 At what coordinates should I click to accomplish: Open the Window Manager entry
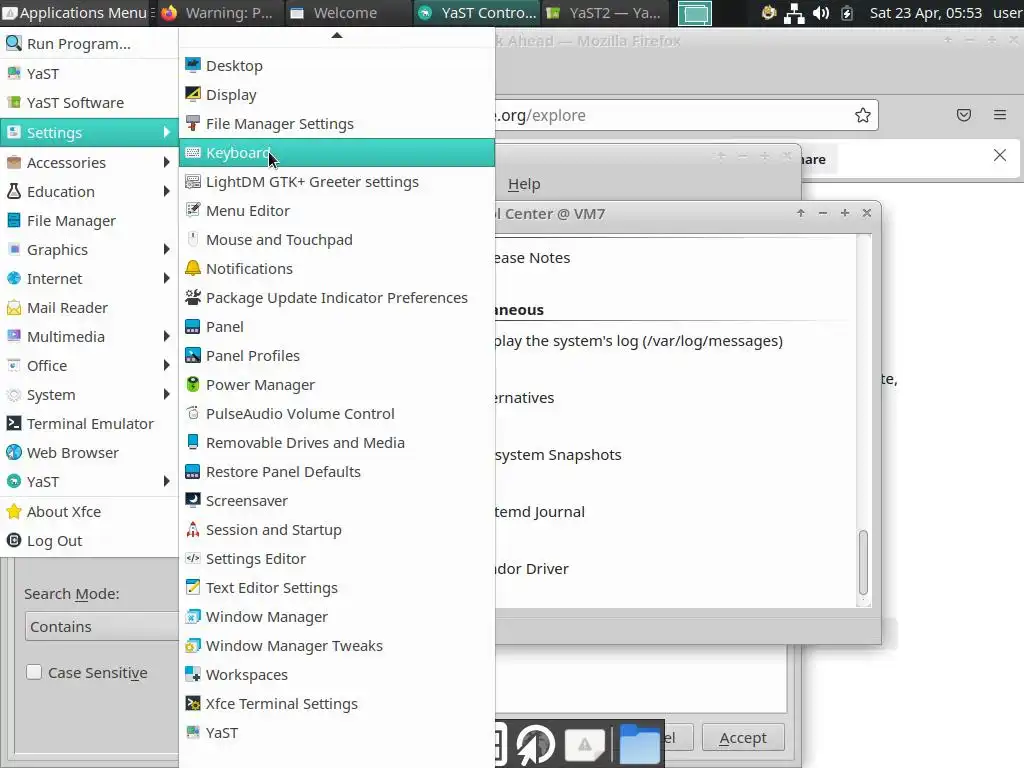click(x=337, y=616)
